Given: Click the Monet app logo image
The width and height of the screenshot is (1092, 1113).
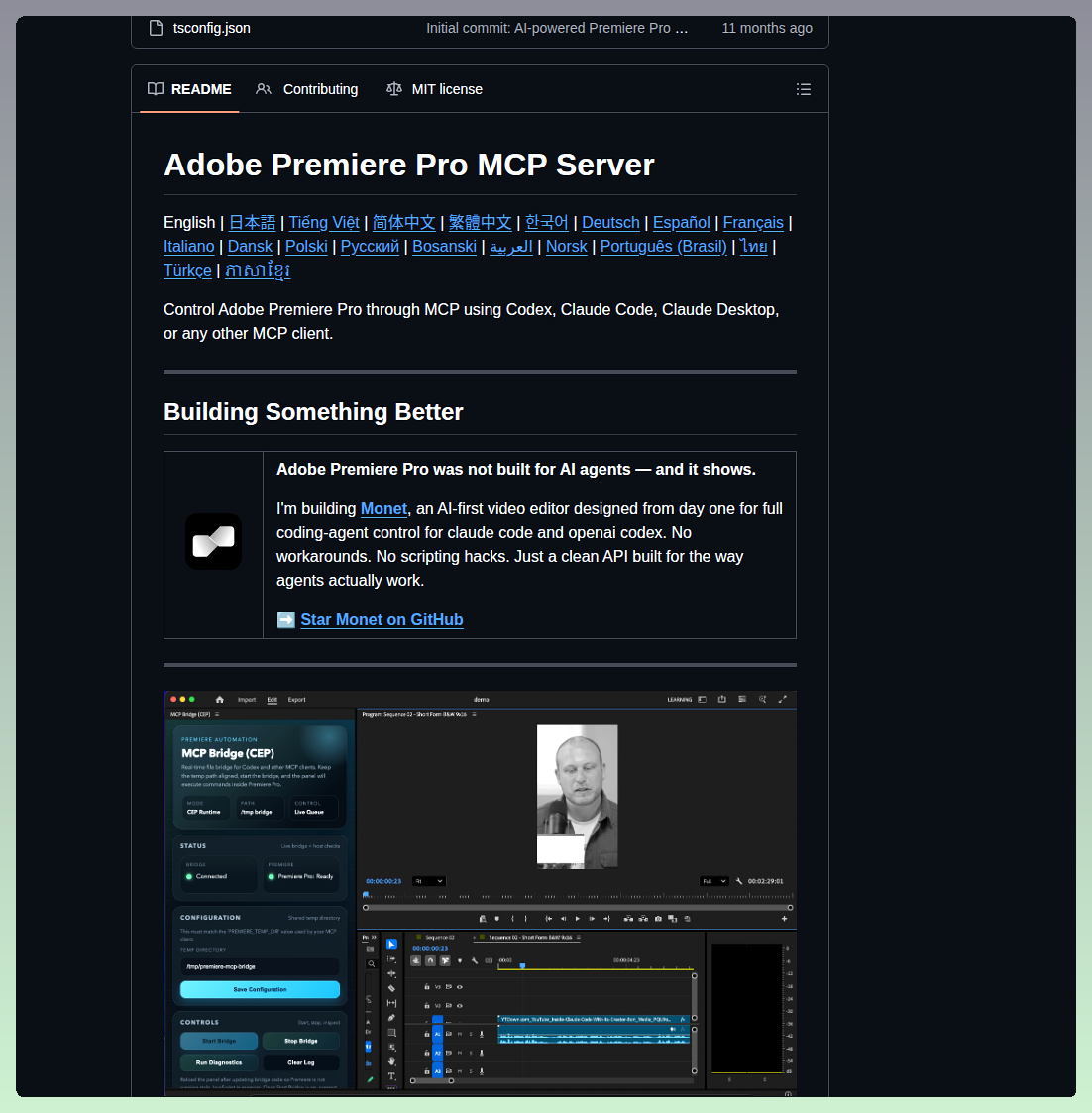Looking at the screenshot, I should click(x=214, y=541).
